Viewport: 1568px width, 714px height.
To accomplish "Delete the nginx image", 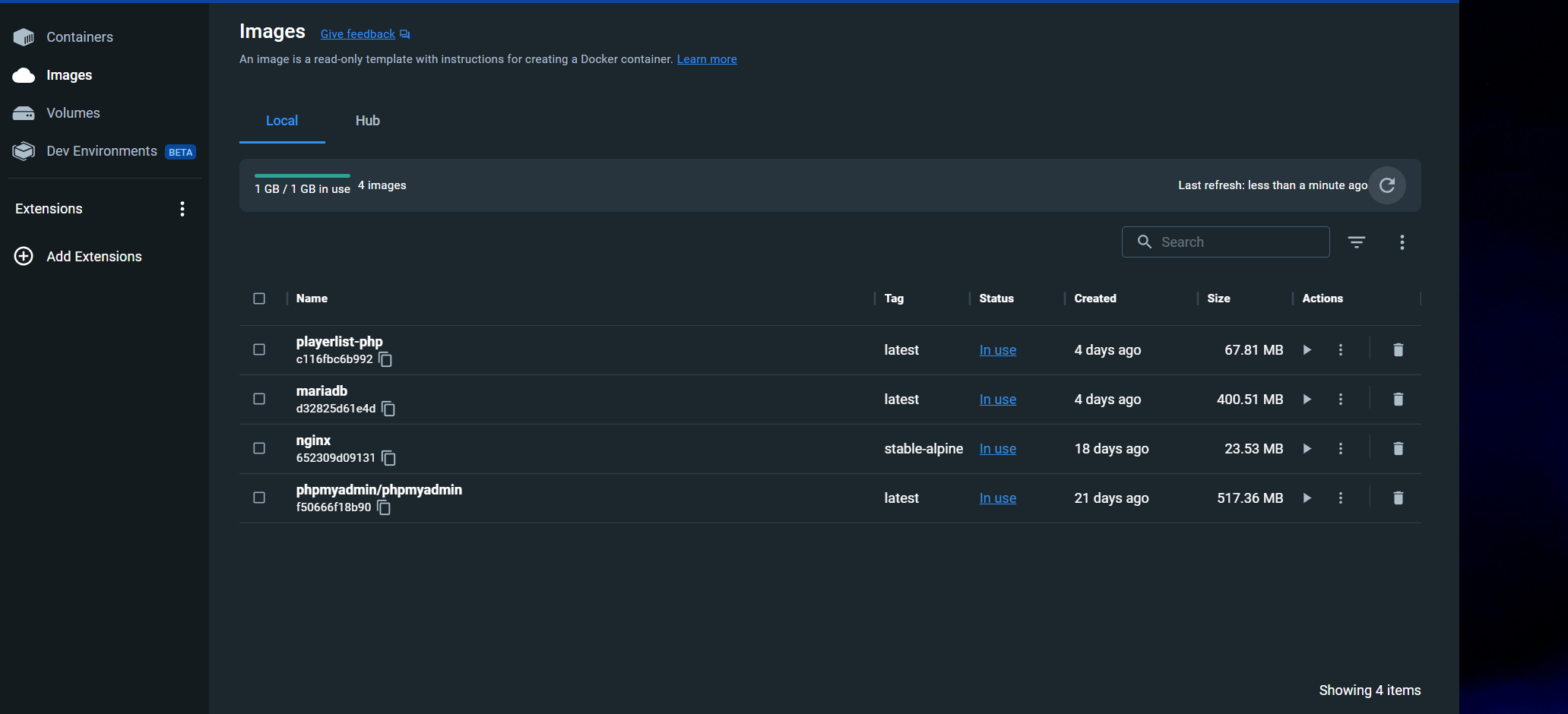I will (x=1398, y=448).
